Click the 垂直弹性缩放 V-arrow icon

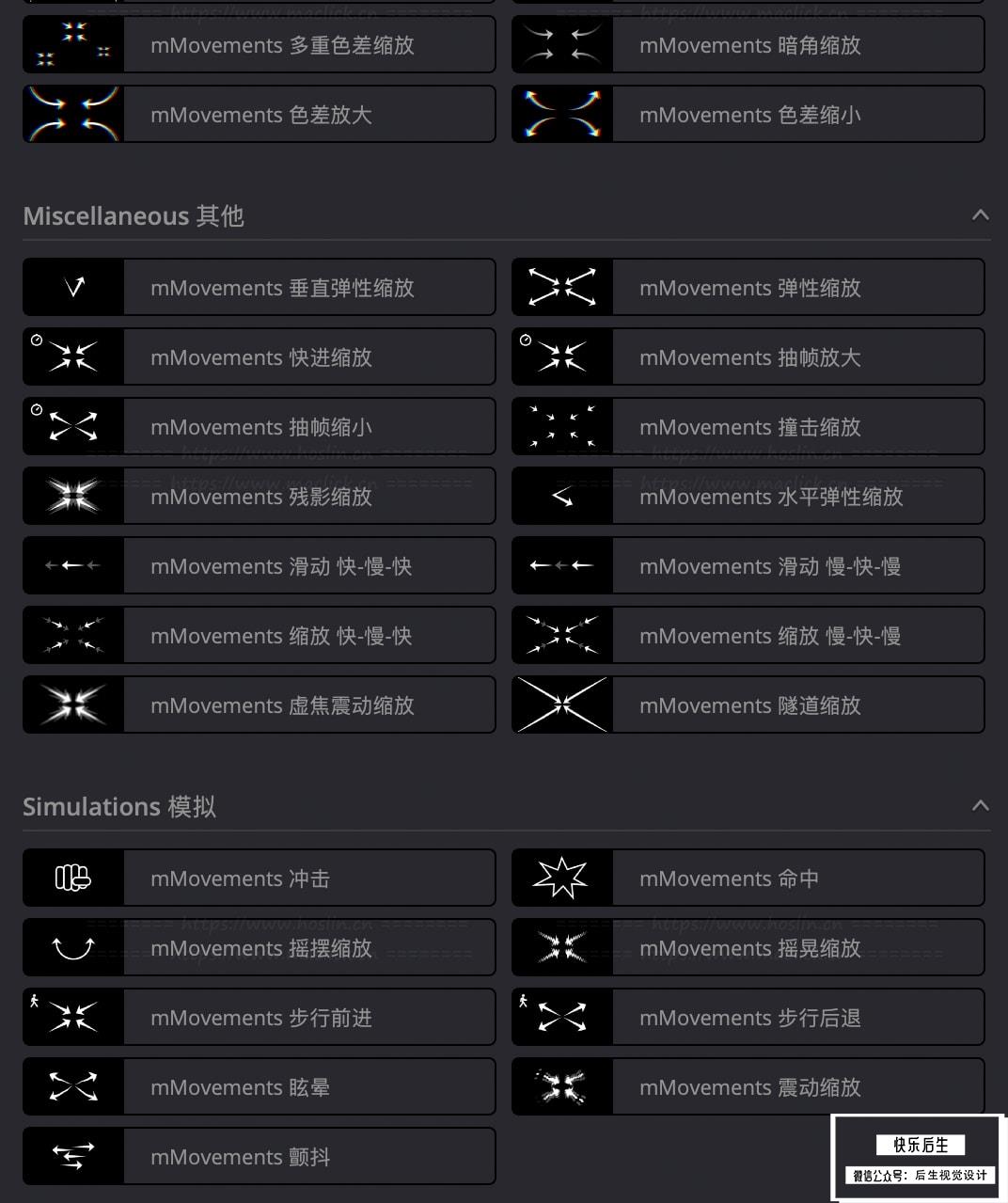[x=73, y=288]
